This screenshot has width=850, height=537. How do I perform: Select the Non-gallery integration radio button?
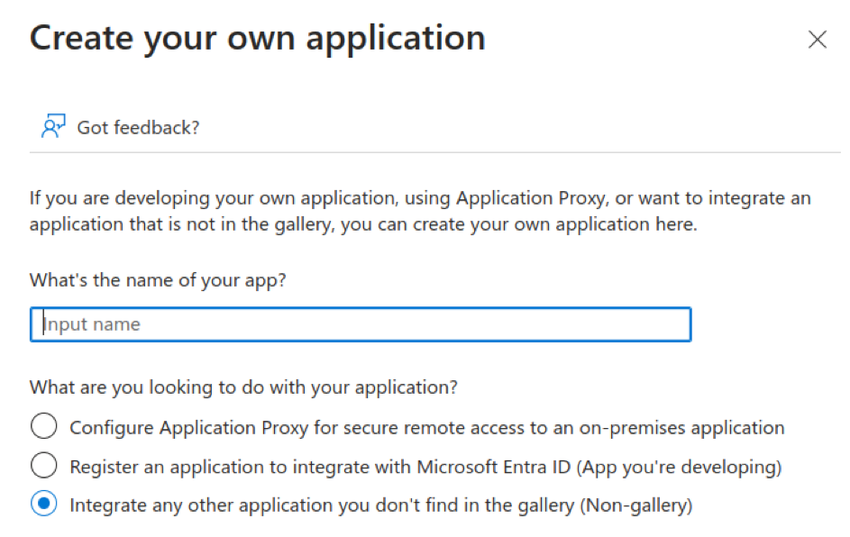[x=44, y=505]
